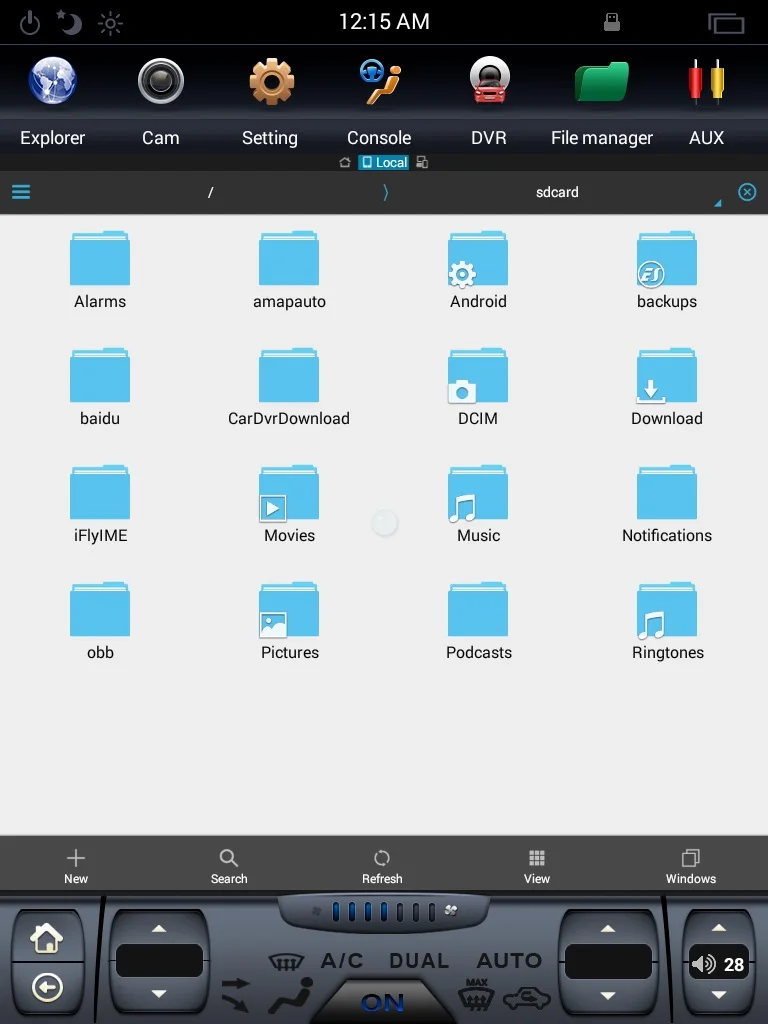Screen dimensions: 768x1024
Task: Toggle DUAL climate zone
Action: 419,960
